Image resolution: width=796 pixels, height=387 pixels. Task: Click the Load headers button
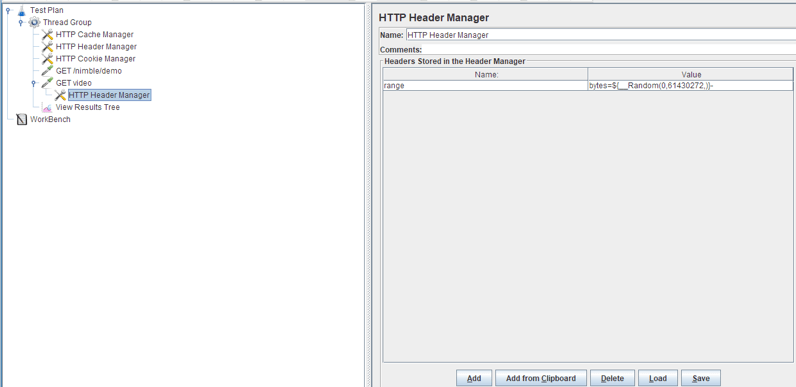(658, 378)
